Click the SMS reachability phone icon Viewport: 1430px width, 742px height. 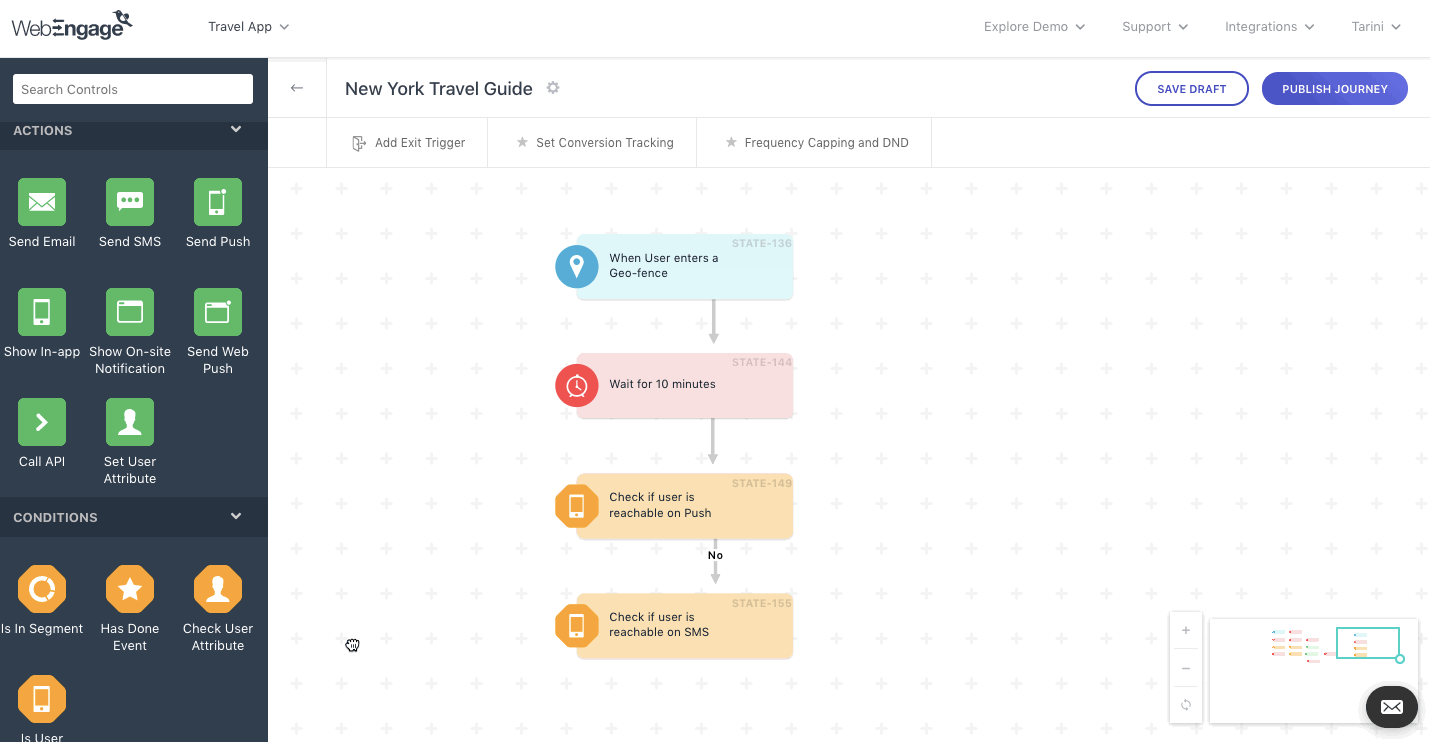pos(577,625)
